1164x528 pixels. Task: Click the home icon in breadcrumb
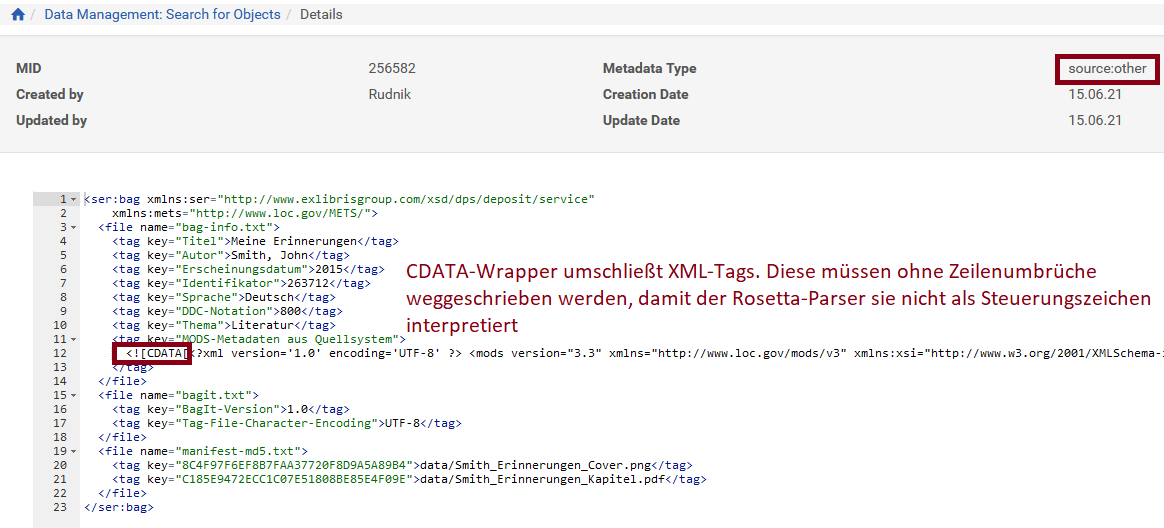(18, 15)
